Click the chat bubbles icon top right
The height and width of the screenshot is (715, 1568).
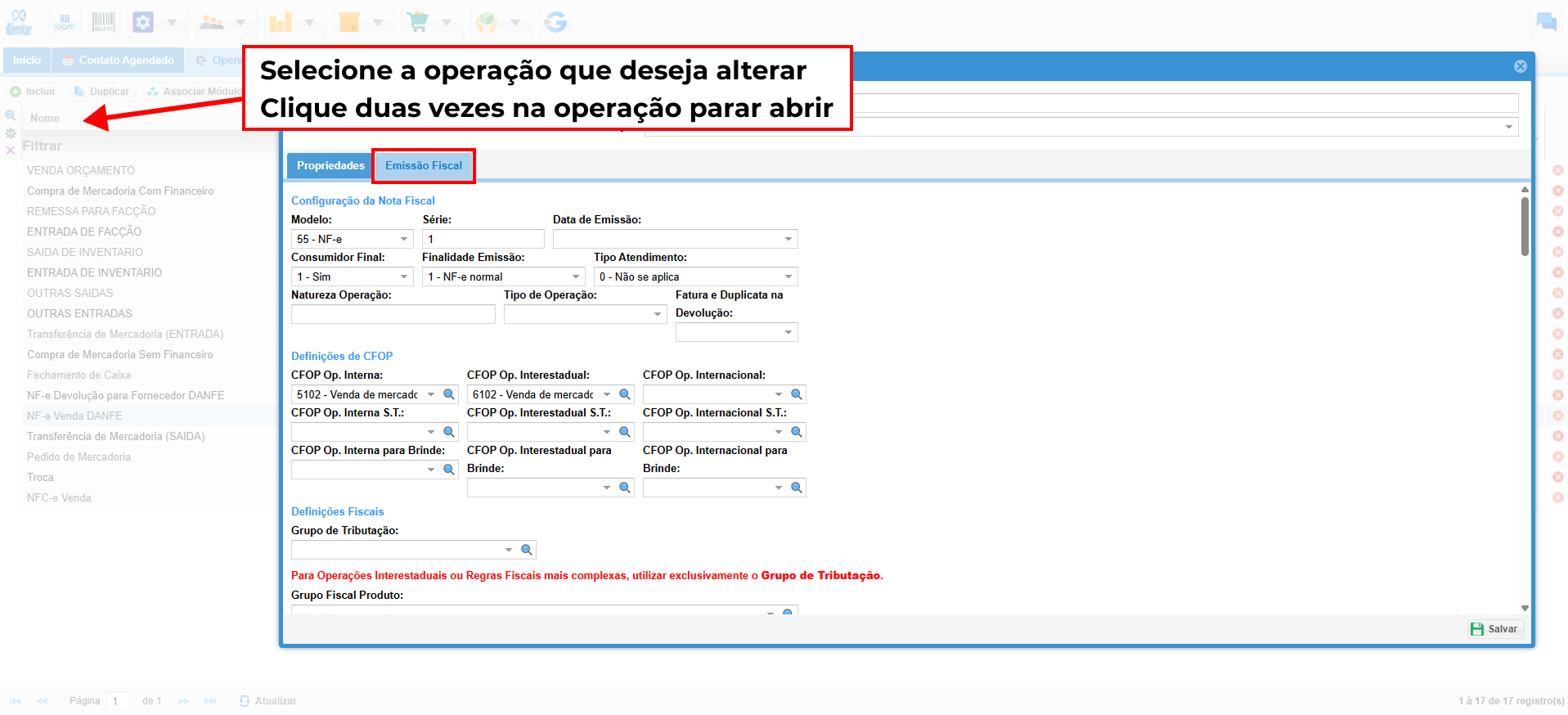[1546, 22]
